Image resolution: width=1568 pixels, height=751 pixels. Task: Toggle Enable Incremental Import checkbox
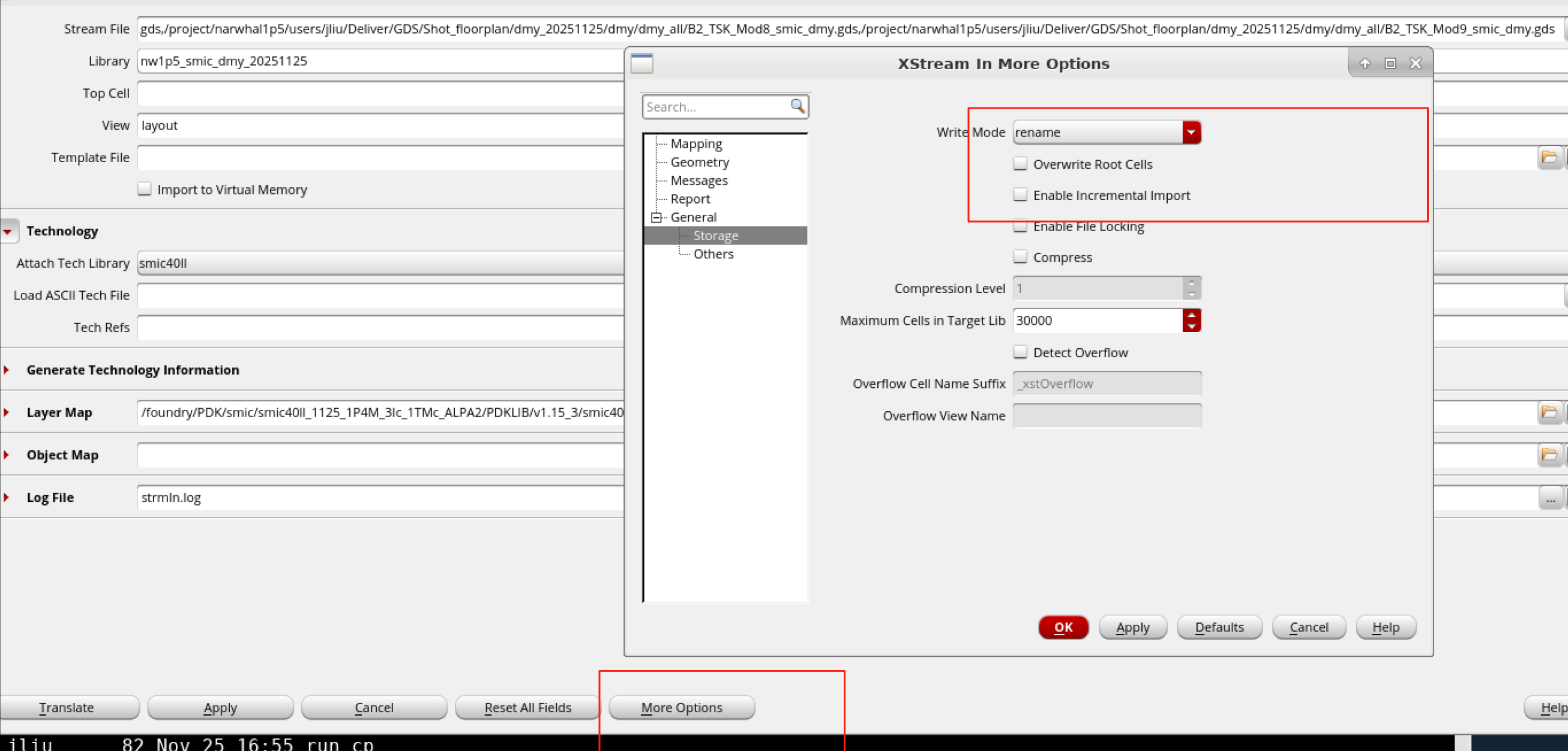[1020, 195]
